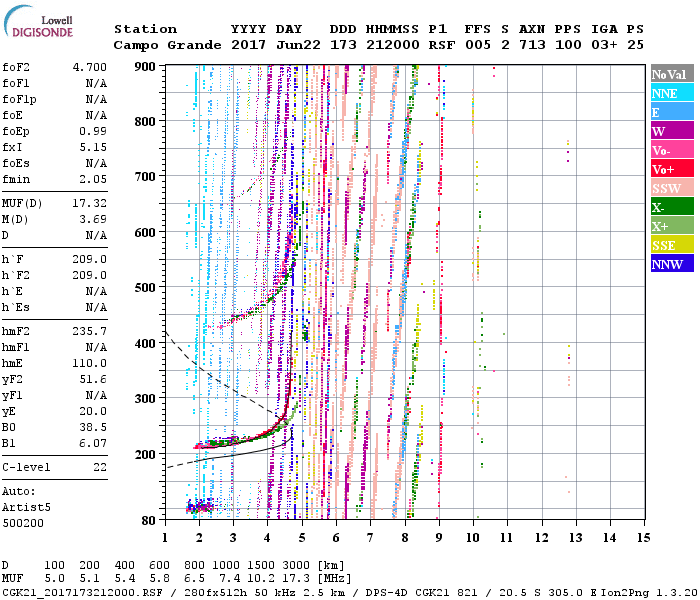This screenshot has width=700, height=600.
Task: Click the 5 MHz frequency axis tick
Action: [302, 538]
